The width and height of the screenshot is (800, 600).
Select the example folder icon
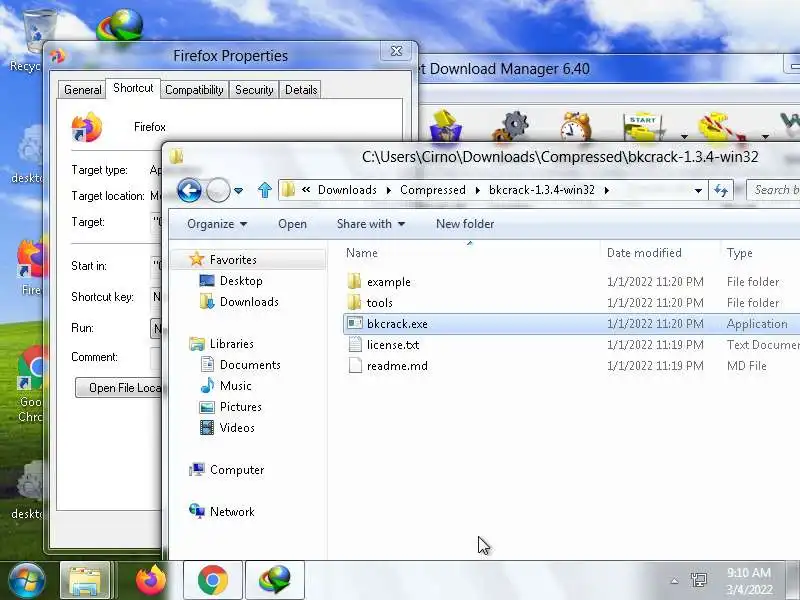(355, 282)
